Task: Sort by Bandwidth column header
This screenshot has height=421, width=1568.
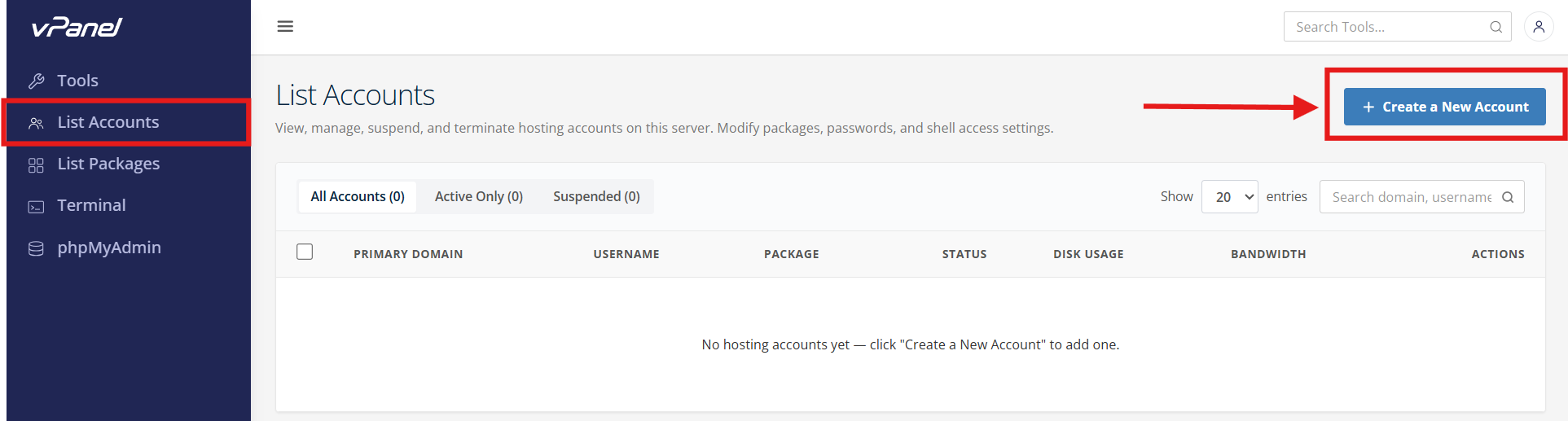Action: 1268,254
